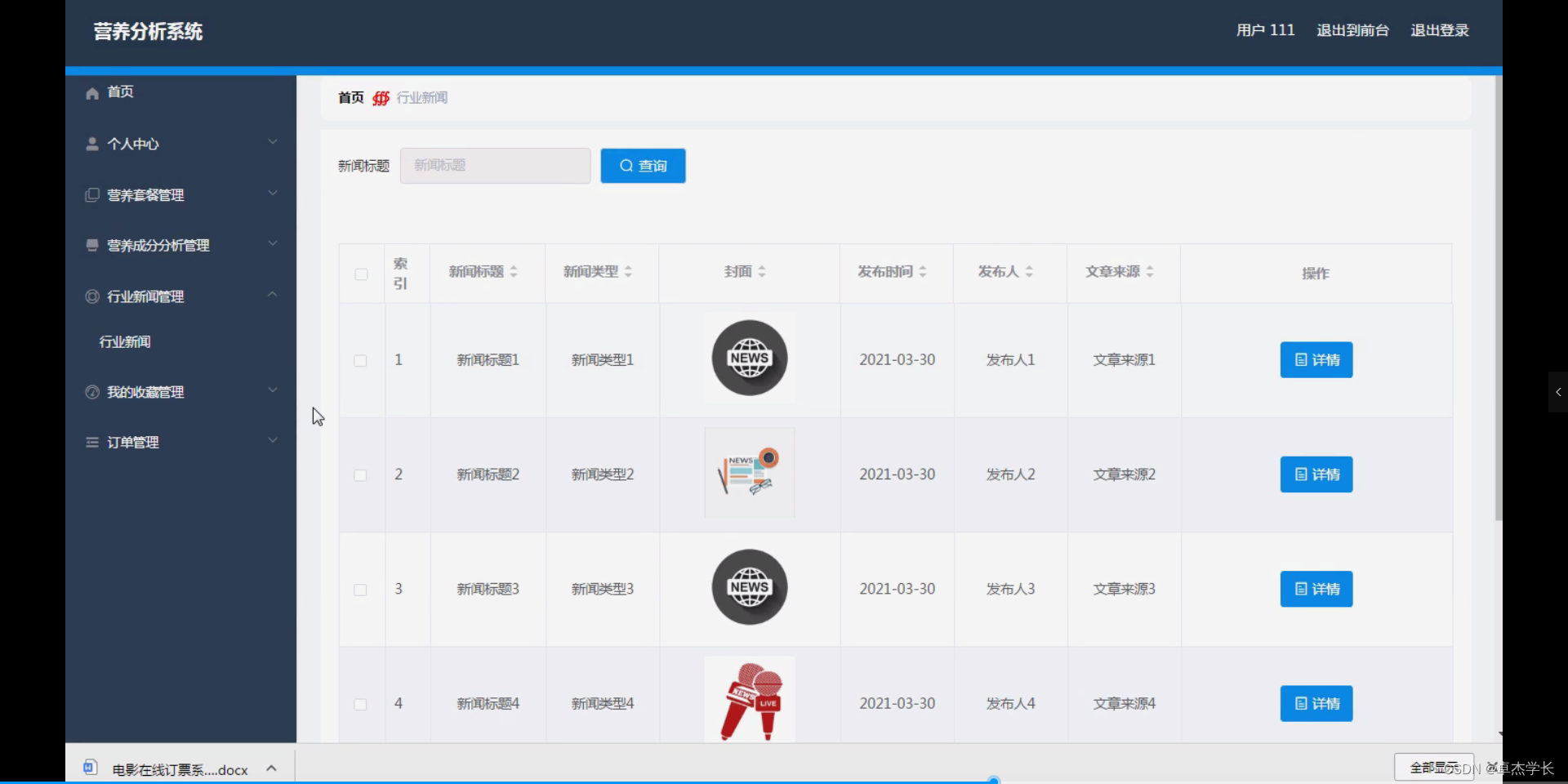Check the select-all checkbox in table header
This screenshot has height=784, width=1568.
362,274
